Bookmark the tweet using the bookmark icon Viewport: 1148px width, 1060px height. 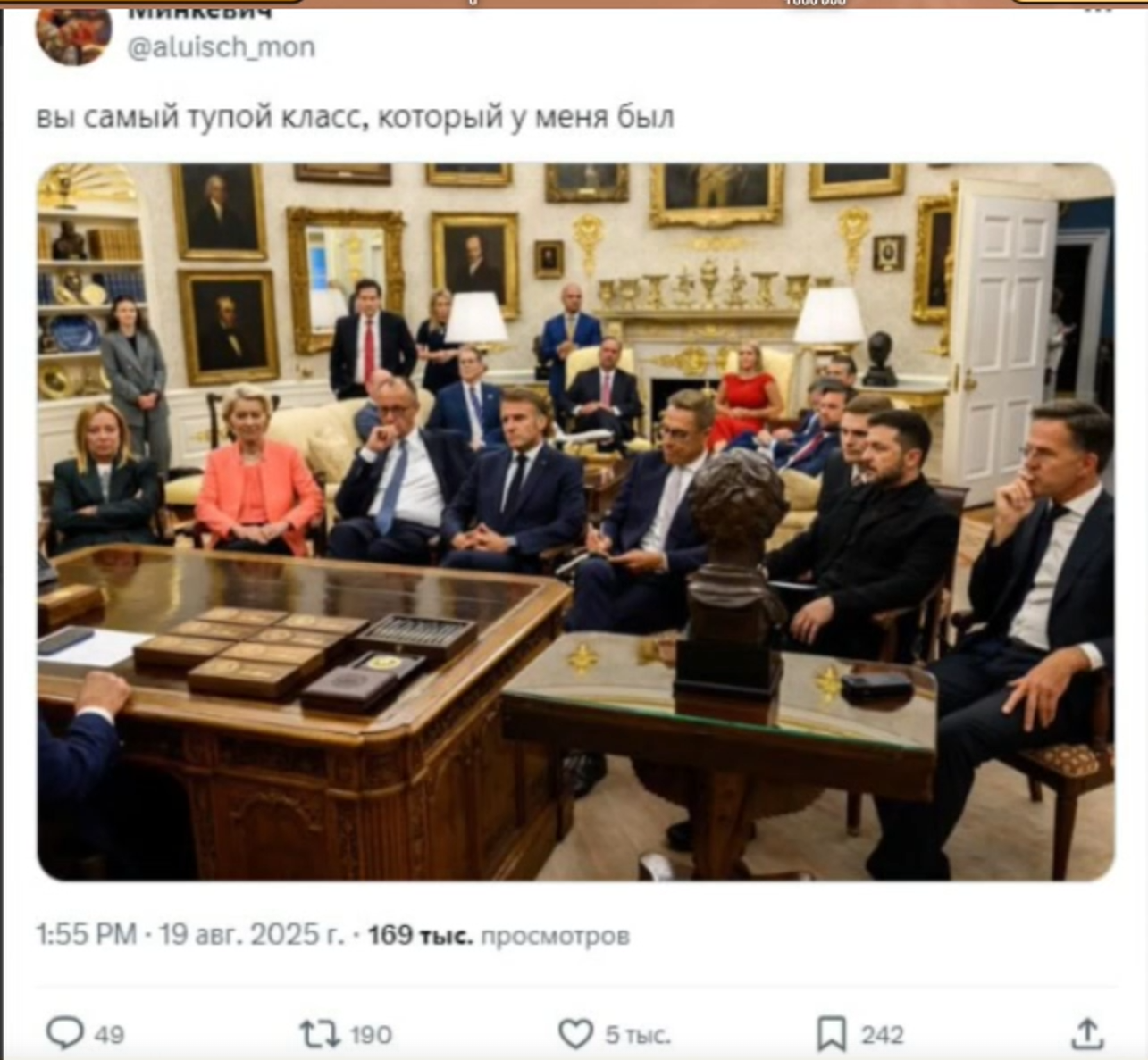pyautogui.click(x=832, y=1034)
